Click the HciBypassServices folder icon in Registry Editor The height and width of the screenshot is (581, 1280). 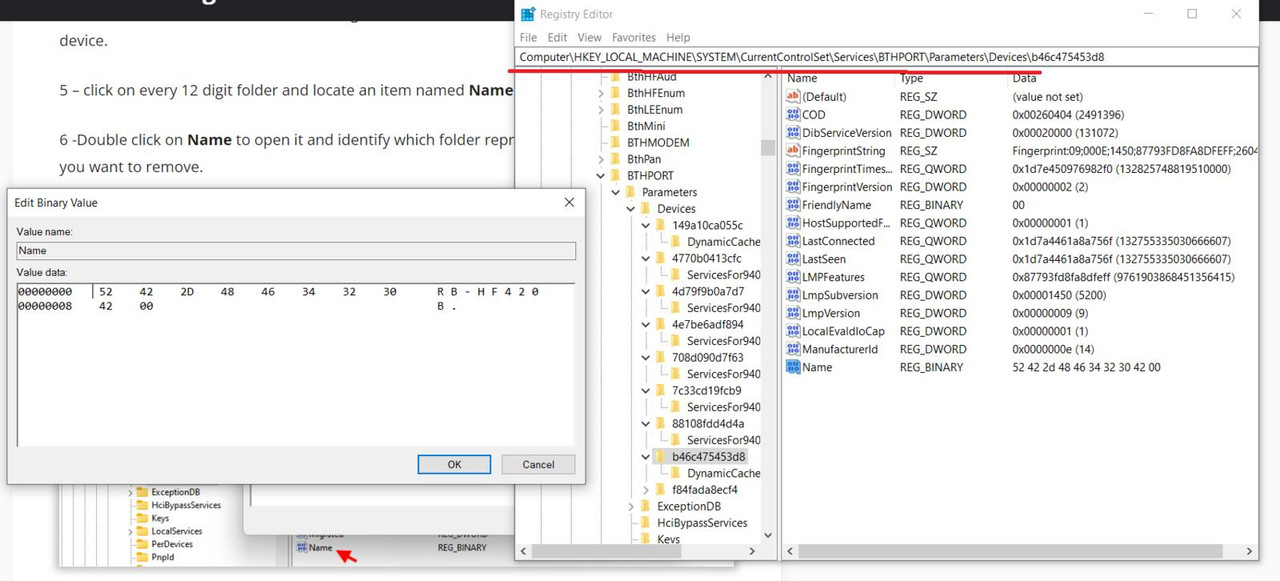[646, 522]
